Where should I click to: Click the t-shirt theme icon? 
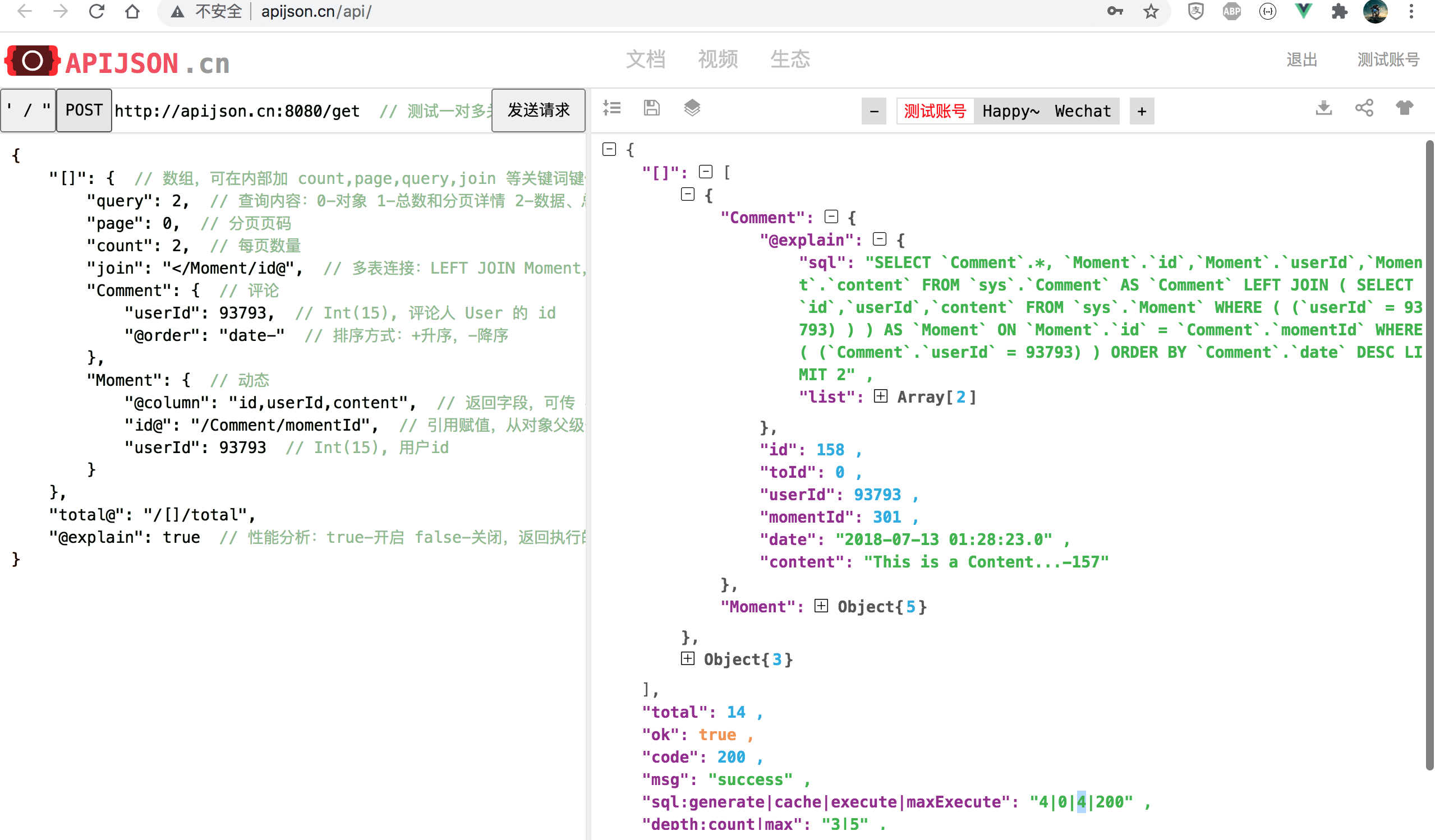1404,108
